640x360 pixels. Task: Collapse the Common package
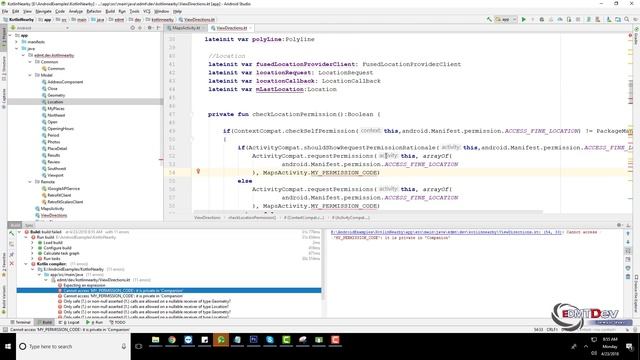(x=30, y=62)
